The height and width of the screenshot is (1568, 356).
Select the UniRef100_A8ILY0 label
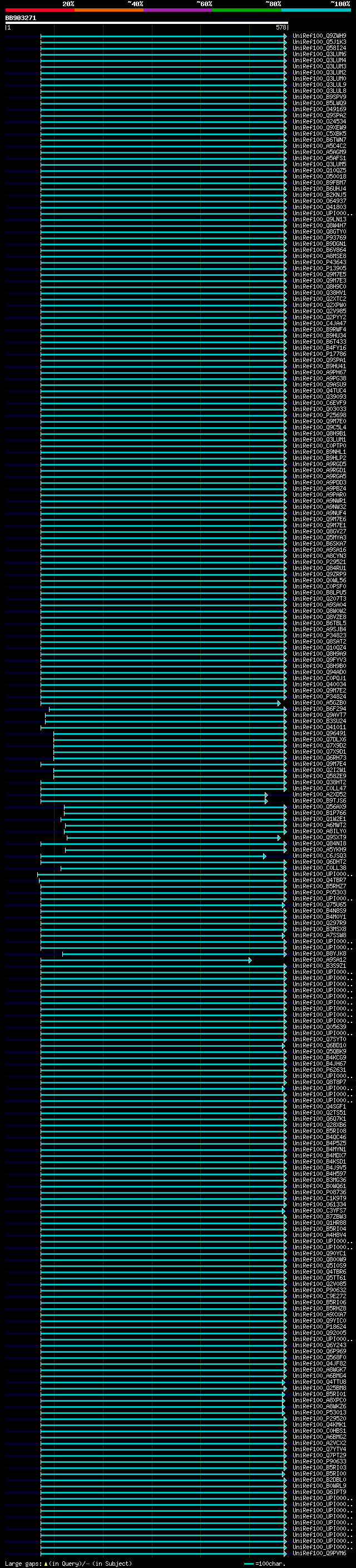point(319,832)
